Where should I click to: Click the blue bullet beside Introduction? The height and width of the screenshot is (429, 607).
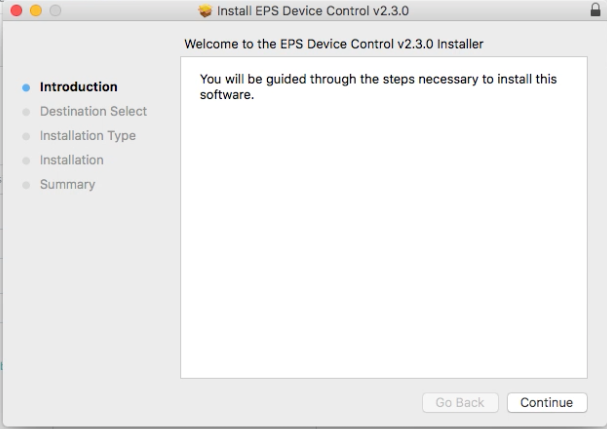25,87
